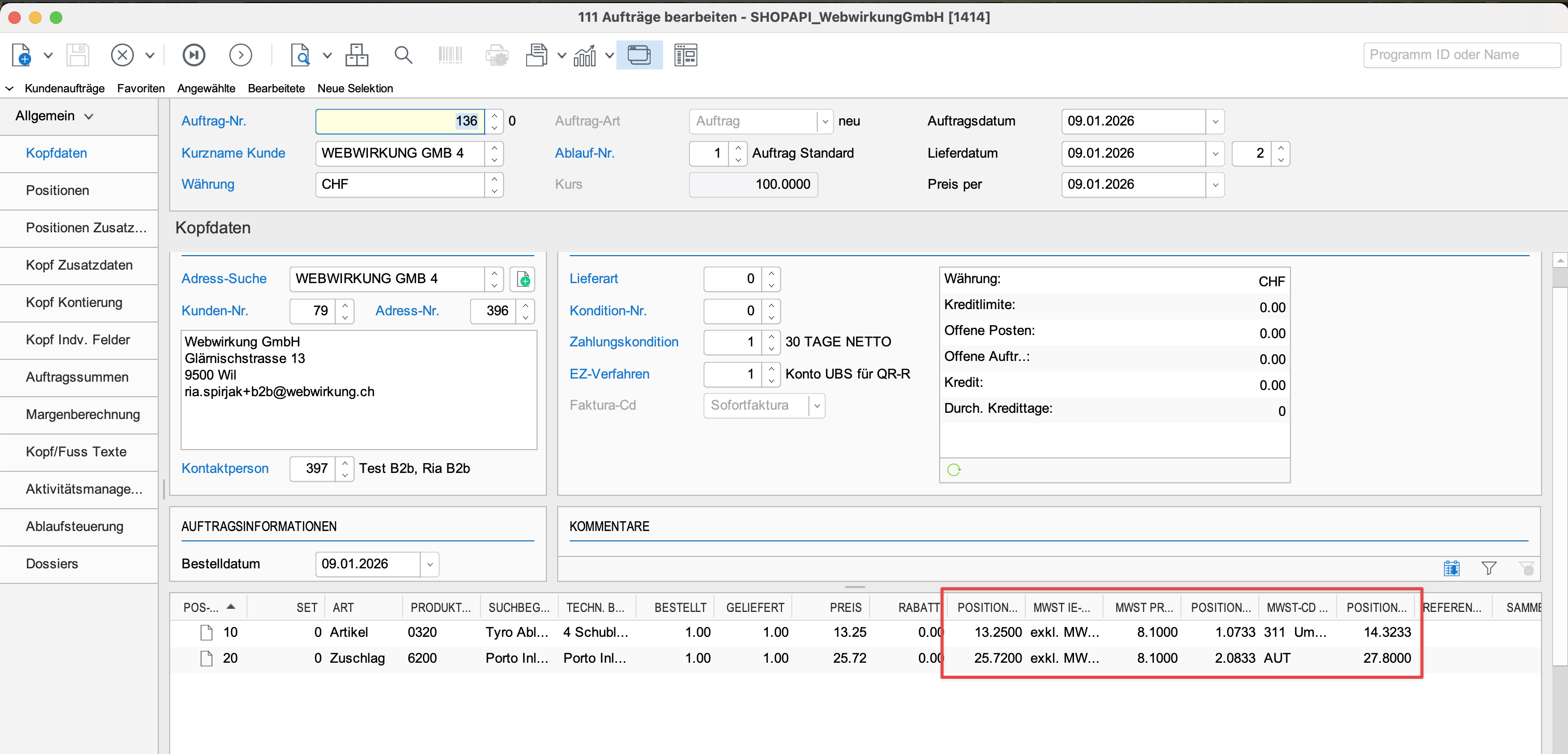1568x754 pixels.
Task: Expand the Faktura-Cd Sofortfaktura dropdown
Action: coord(817,406)
